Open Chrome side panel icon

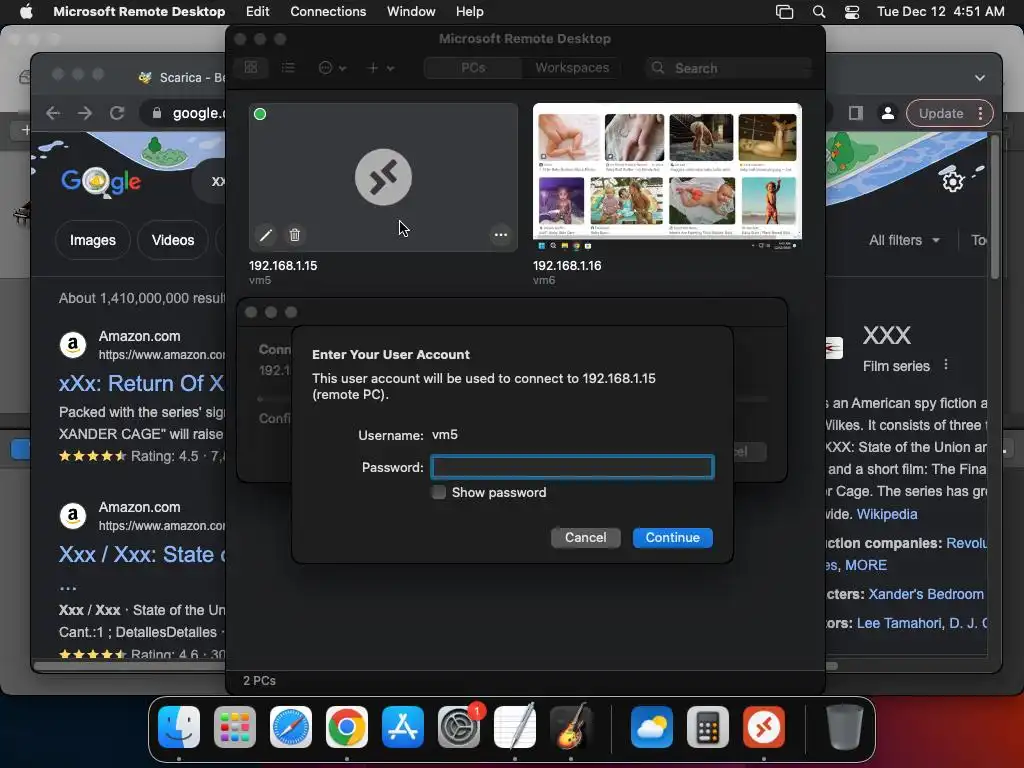(x=856, y=113)
